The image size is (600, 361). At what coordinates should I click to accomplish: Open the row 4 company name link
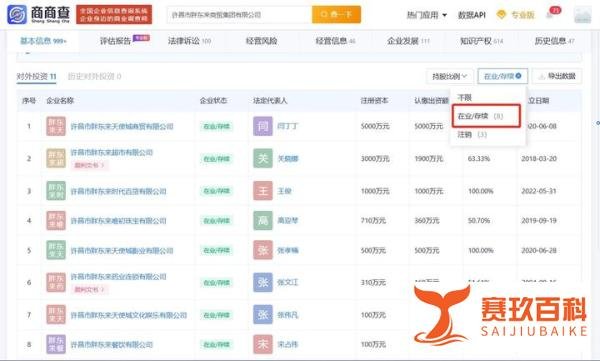pos(119,221)
